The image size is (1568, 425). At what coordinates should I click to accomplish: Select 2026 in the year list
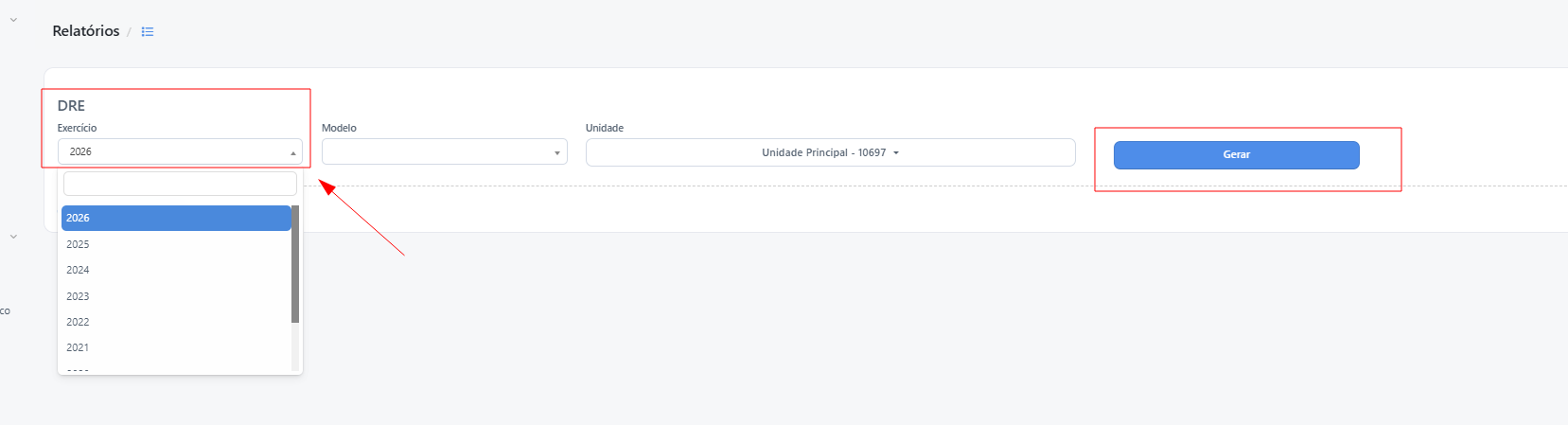pyautogui.click(x=176, y=218)
